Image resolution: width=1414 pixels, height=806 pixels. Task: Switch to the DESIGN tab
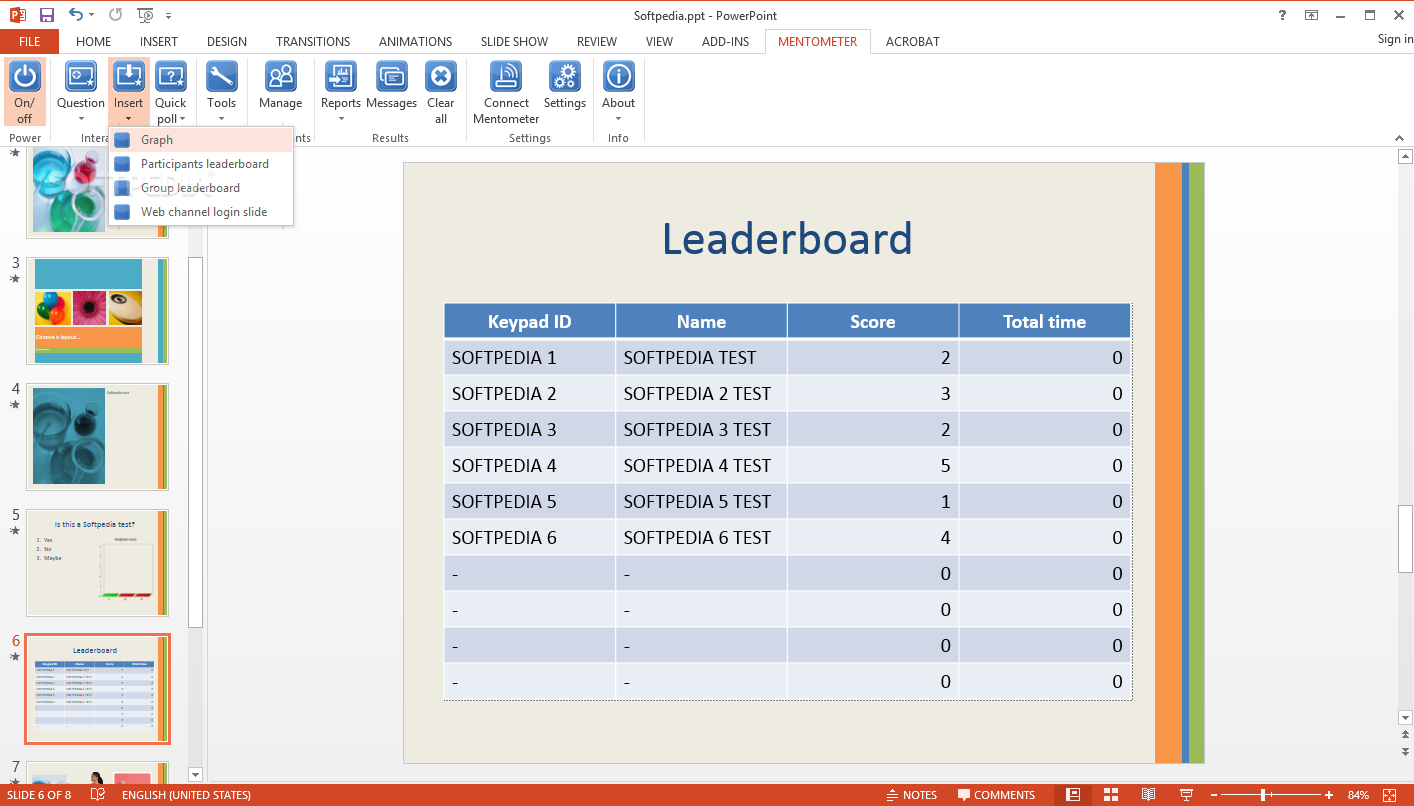coord(227,41)
